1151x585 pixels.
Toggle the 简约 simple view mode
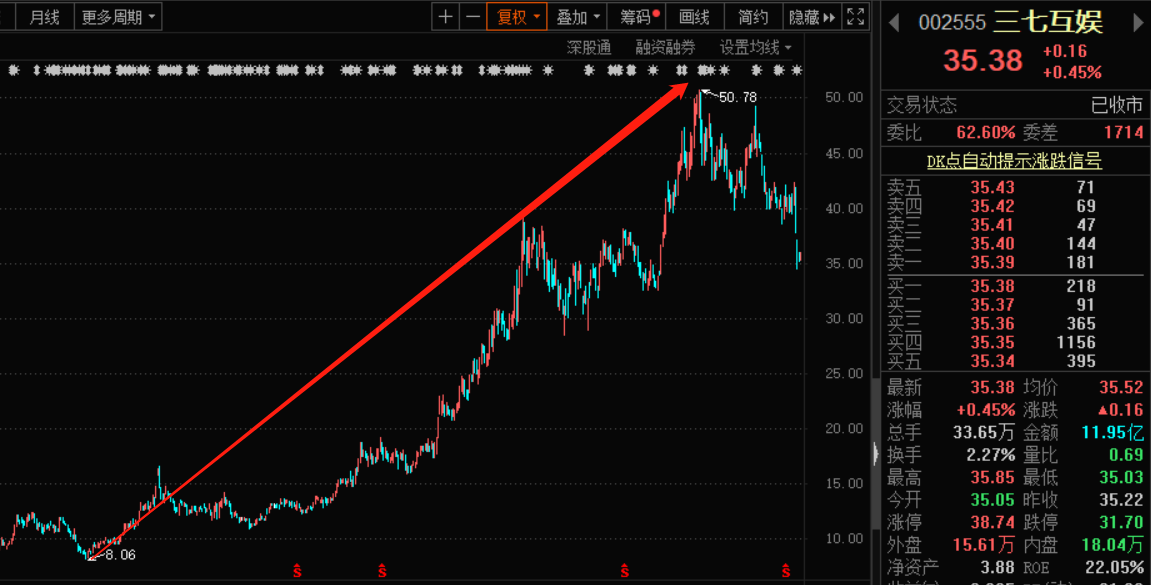coord(753,17)
